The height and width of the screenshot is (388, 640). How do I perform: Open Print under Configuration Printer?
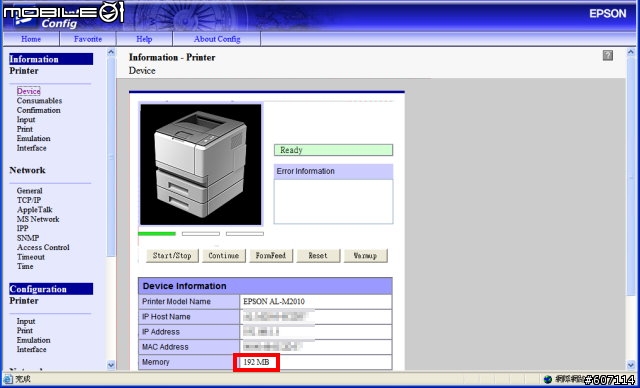[x=24, y=330]
